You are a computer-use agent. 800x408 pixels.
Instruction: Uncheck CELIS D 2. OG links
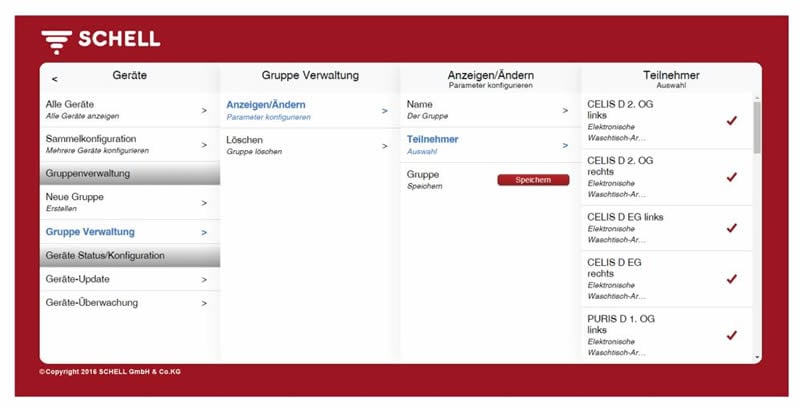coord(732,121)
